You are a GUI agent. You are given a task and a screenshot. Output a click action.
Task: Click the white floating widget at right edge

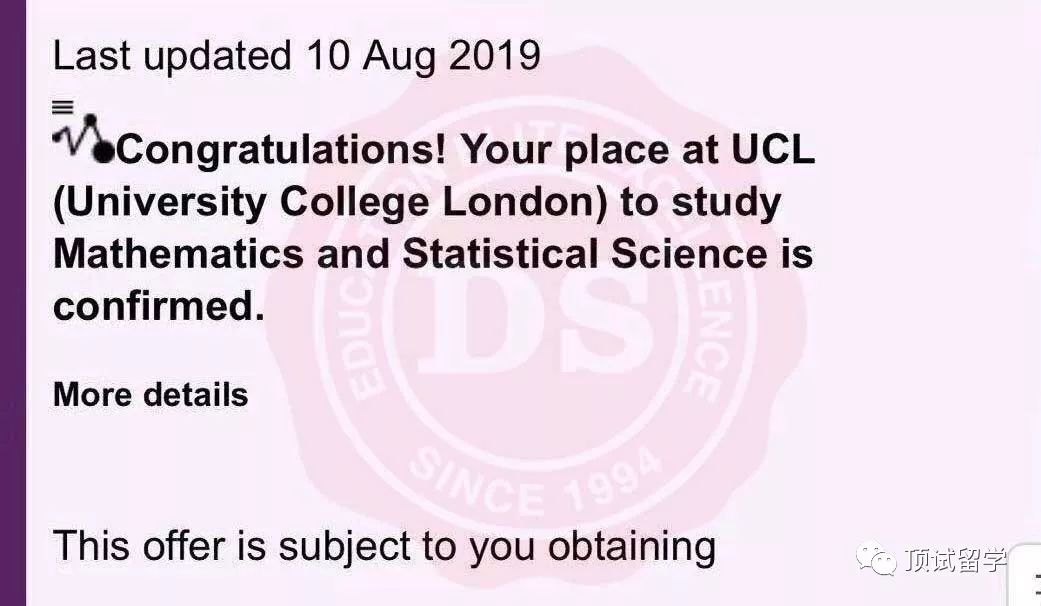1026,573
